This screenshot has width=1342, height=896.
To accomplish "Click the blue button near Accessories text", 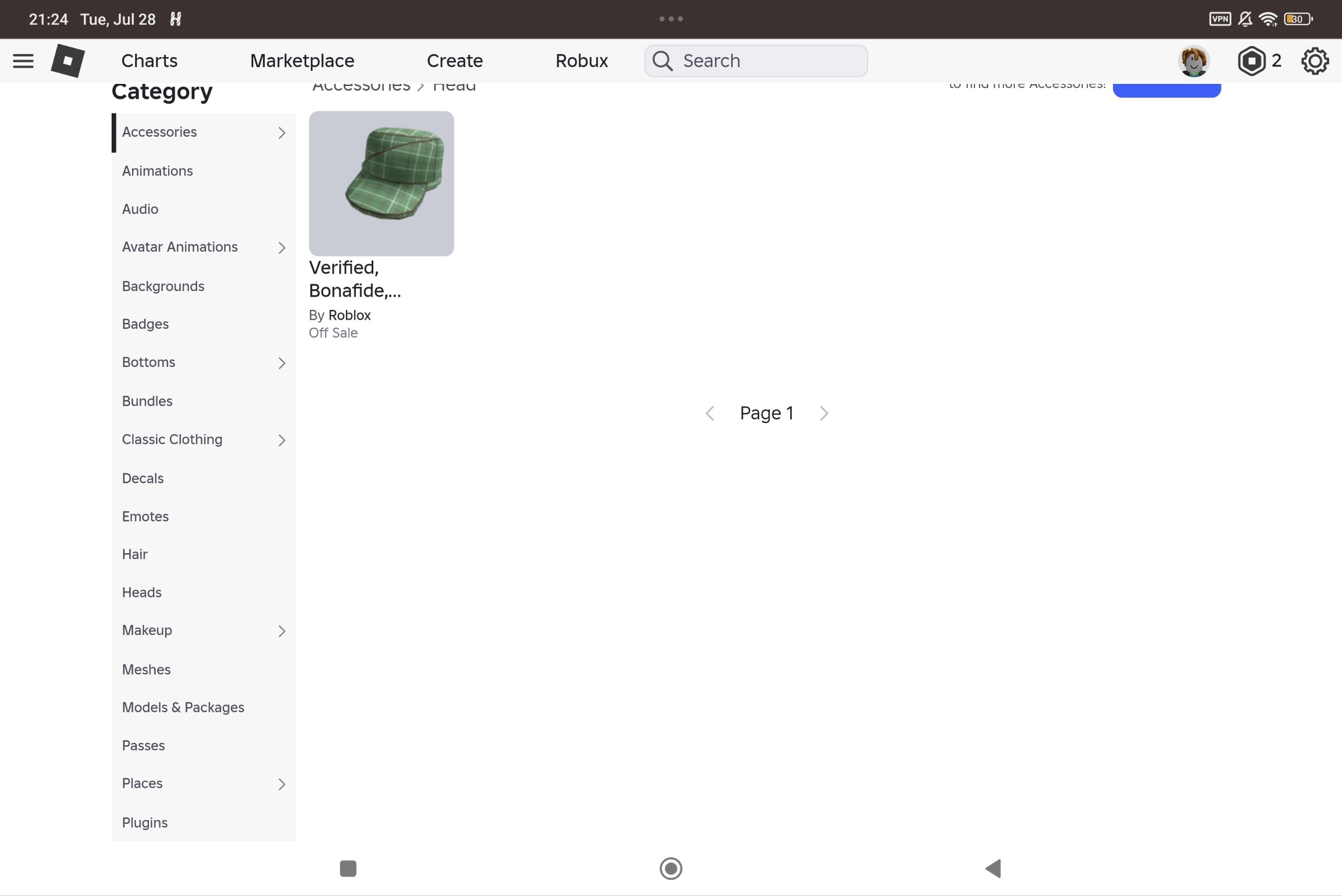I will click(1166, 90).
